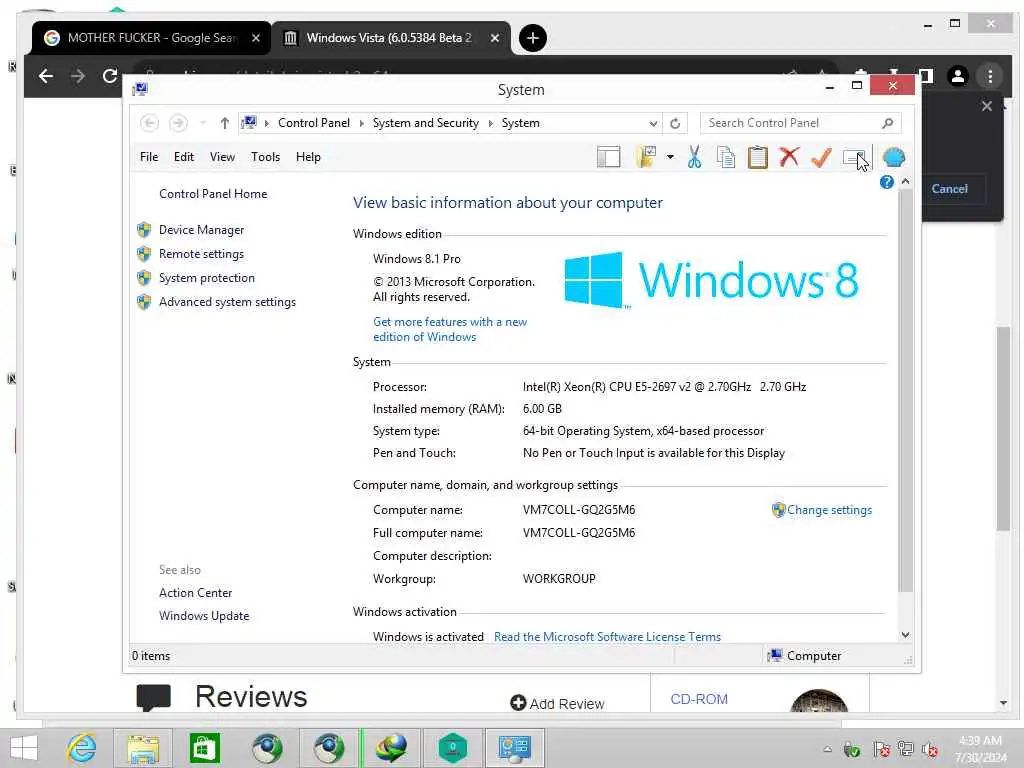Viewport: 1024px width, 768px height.
Task: Open System protection link
Action: (x=206, y=278)
